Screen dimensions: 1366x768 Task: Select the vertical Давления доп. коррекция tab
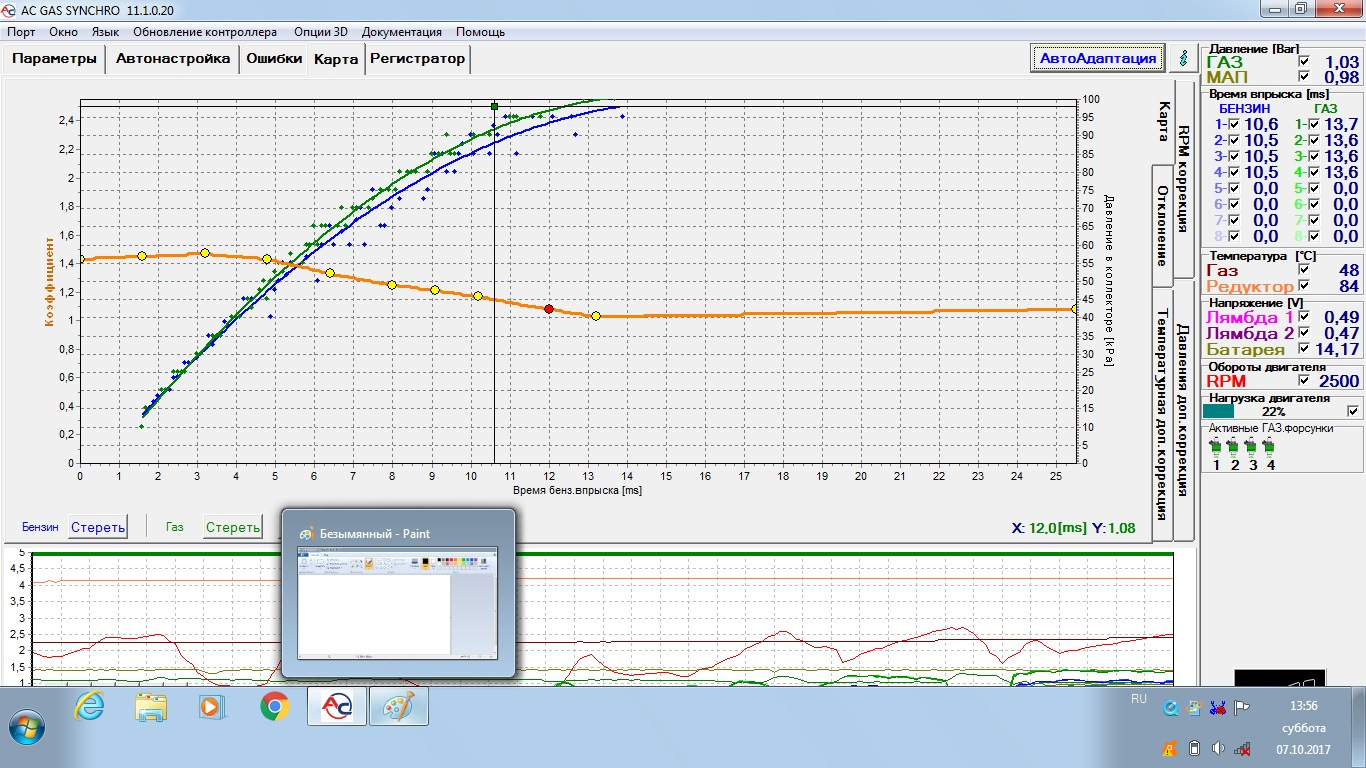point(1184,410)
